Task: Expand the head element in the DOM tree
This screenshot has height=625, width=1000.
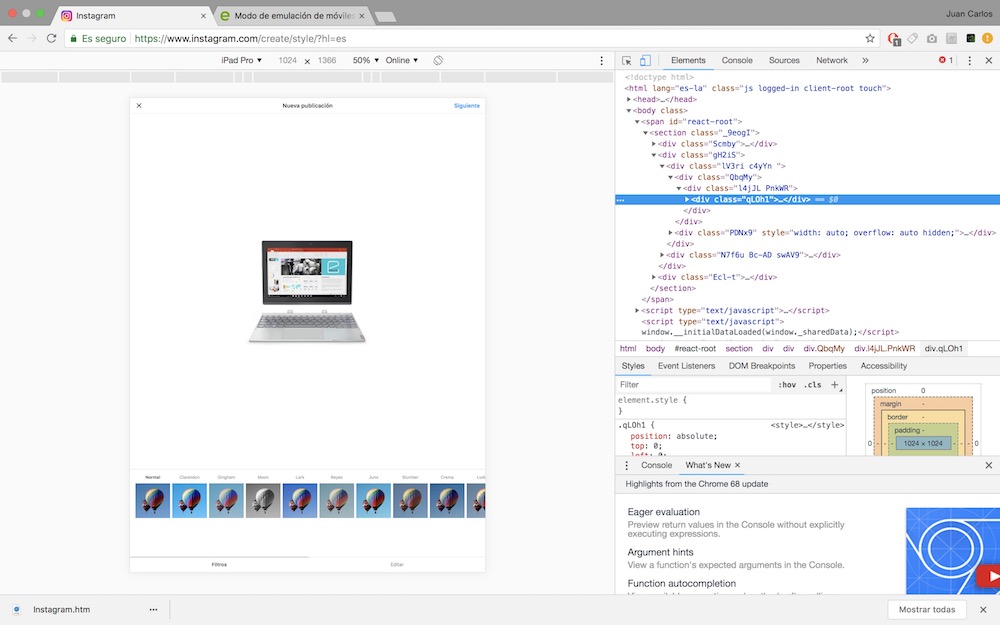Action: (629, 99)
